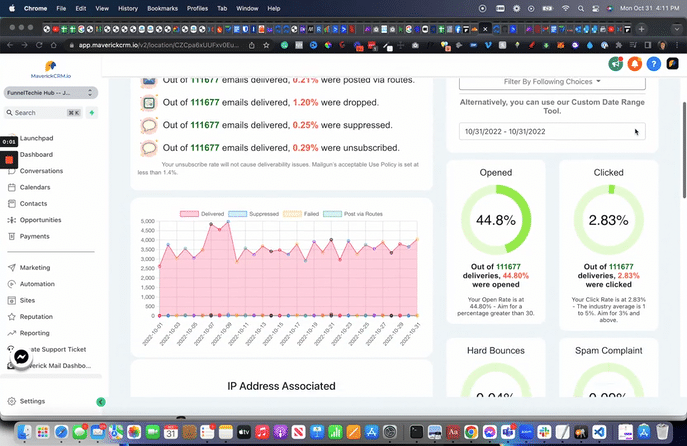The image size is (687, 446).
Task: Open the Trash in the Dock
Action: (662, 432)
